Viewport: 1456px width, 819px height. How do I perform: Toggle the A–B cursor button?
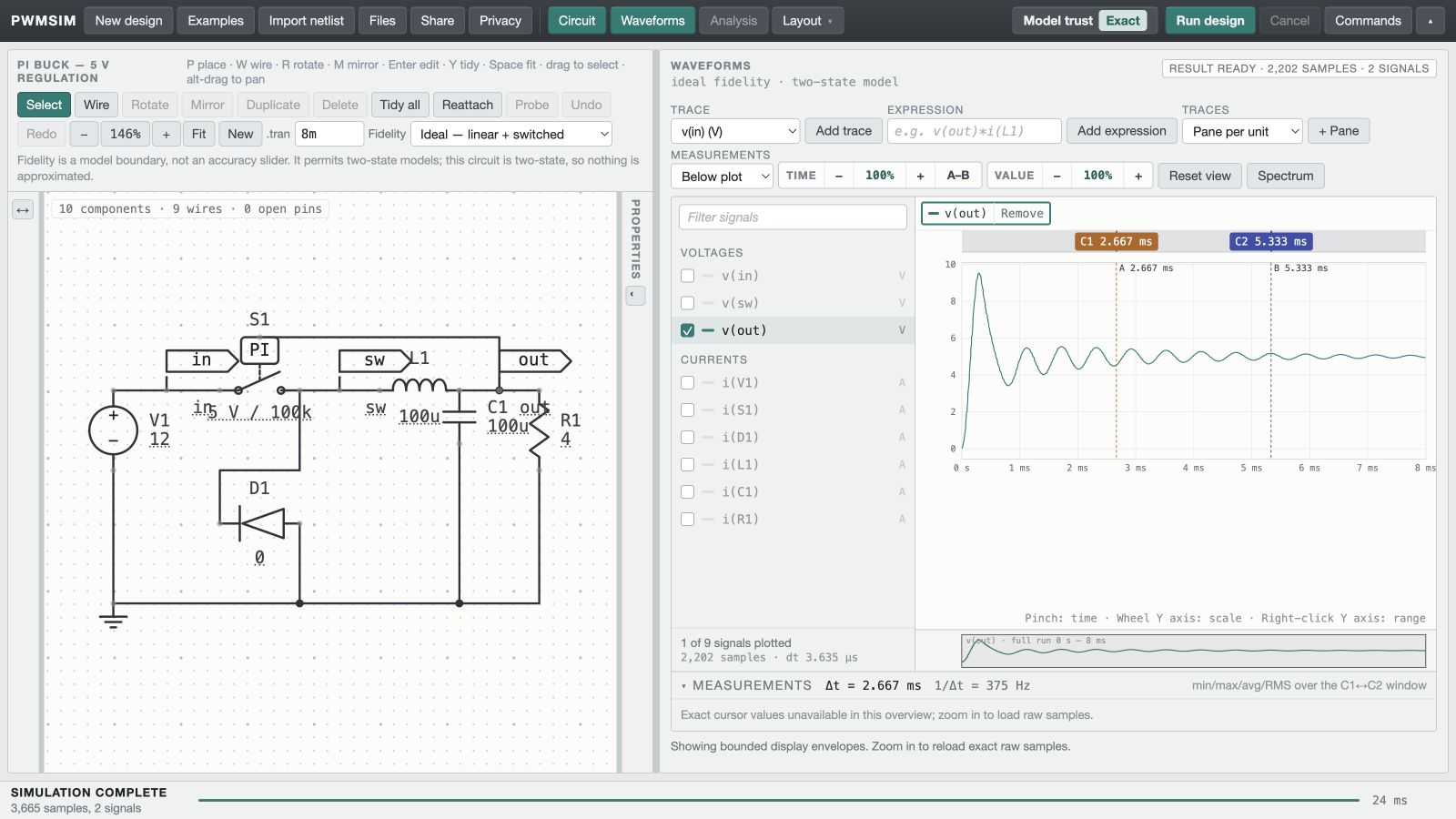[958, 176]
